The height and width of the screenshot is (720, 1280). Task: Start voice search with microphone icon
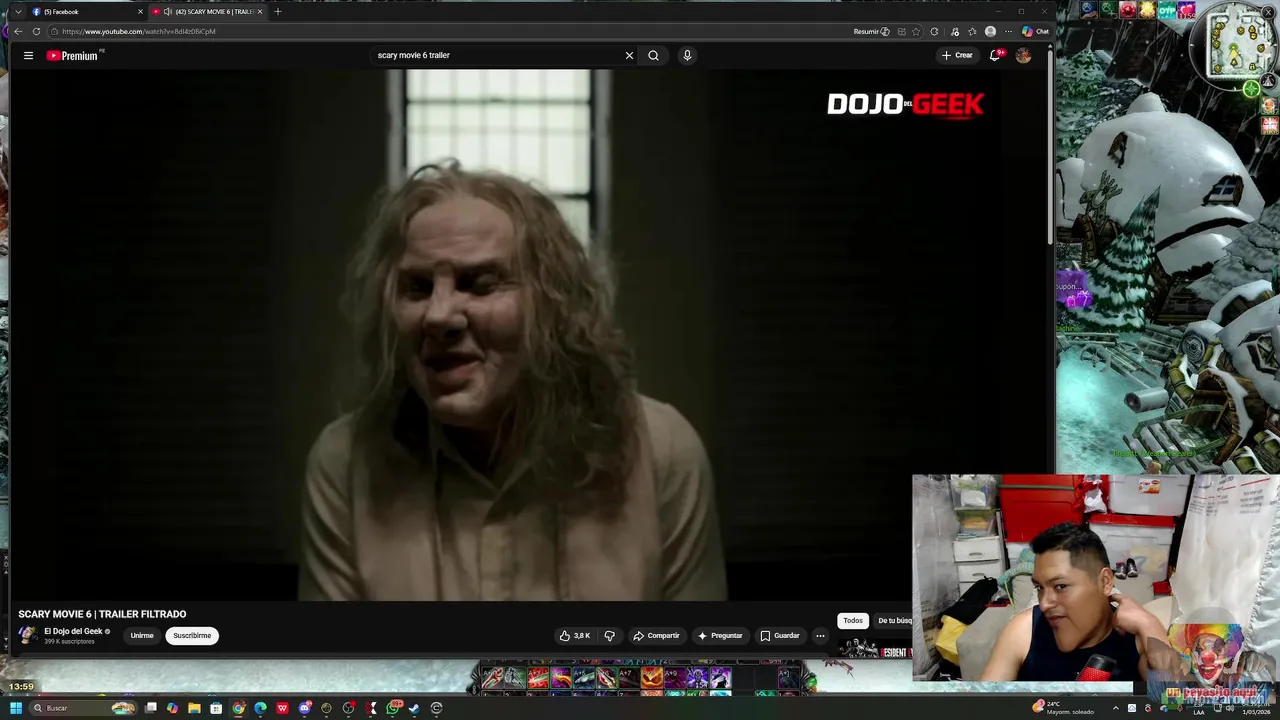(687, 56)
